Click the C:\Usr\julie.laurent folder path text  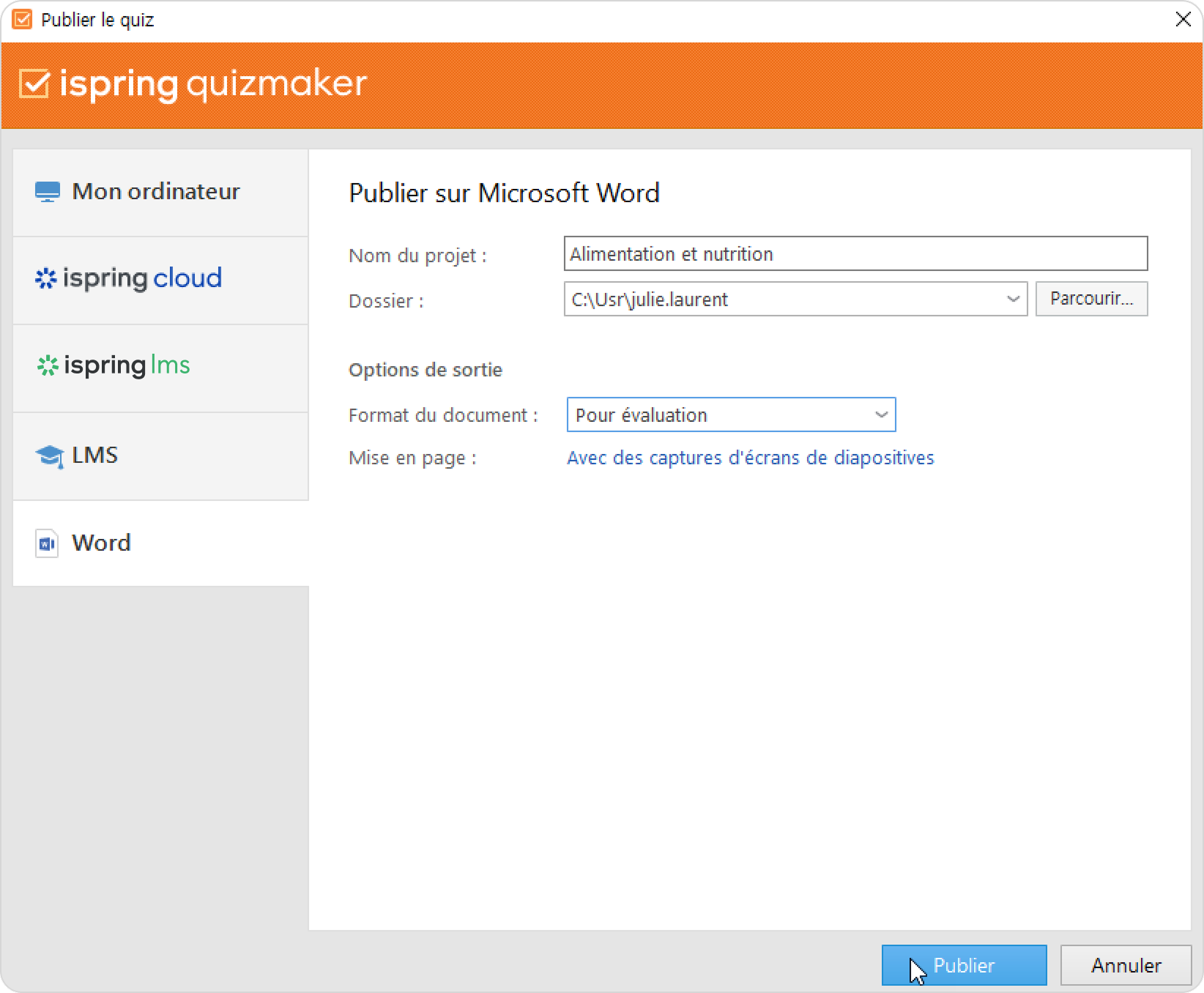pyautogui.click(x=650, y=300)
